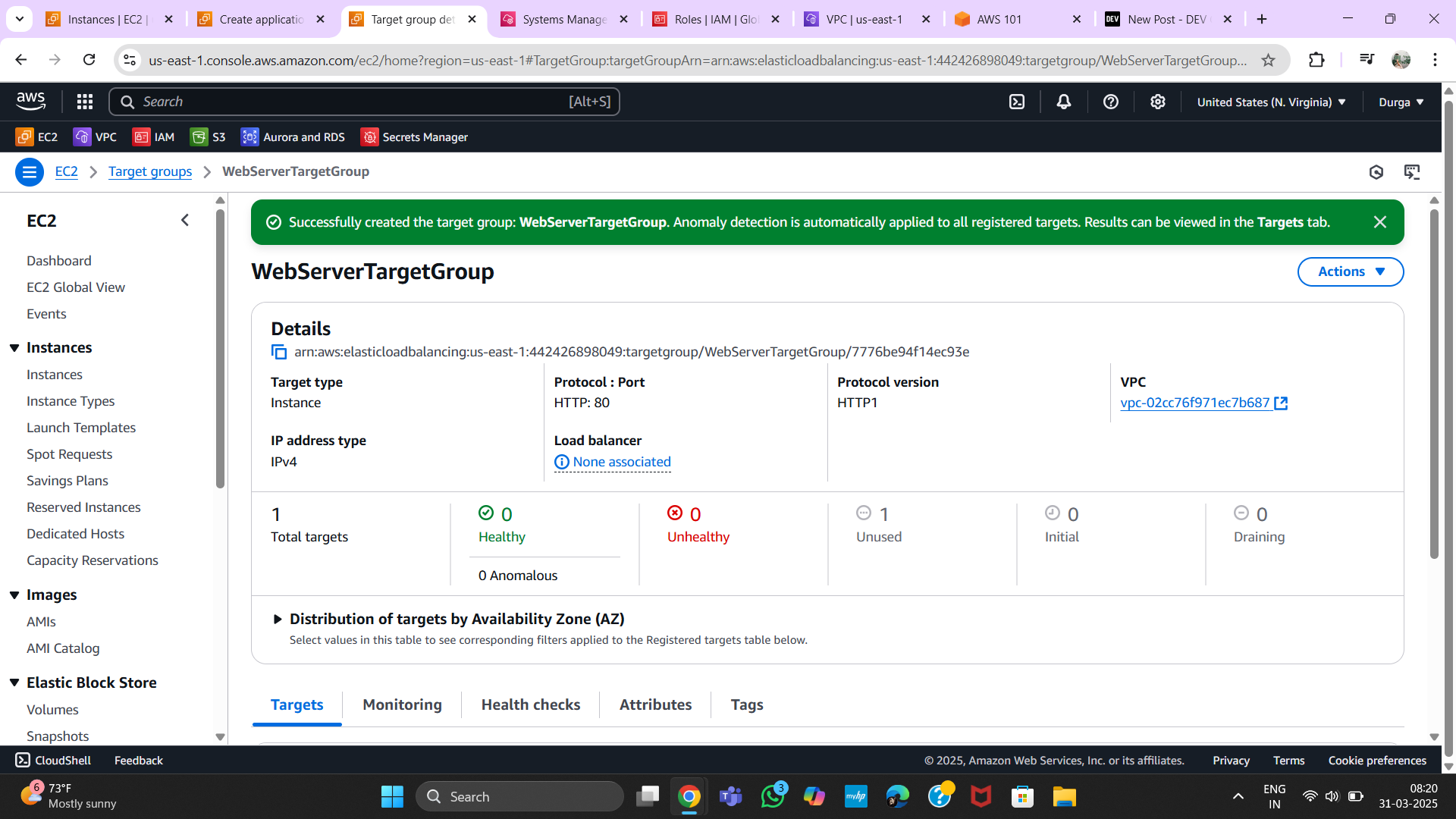Switch to the Tags tab
The height and width of the screenshot is (819, 1456).
tap(747, 705)
